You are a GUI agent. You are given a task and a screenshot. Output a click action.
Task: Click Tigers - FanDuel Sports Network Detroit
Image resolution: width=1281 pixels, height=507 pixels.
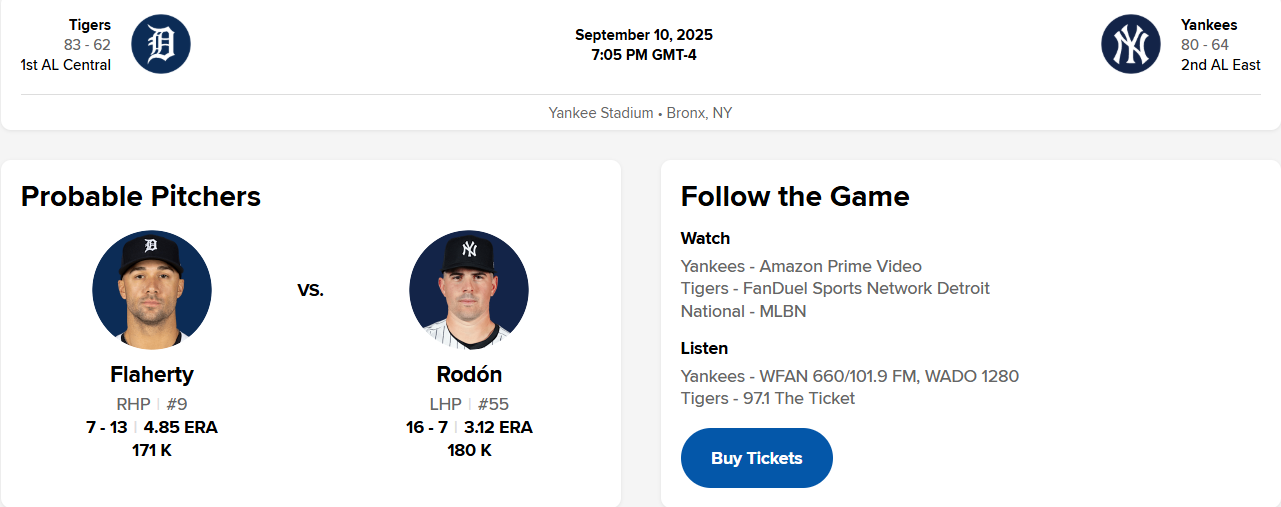pos(835,288)
